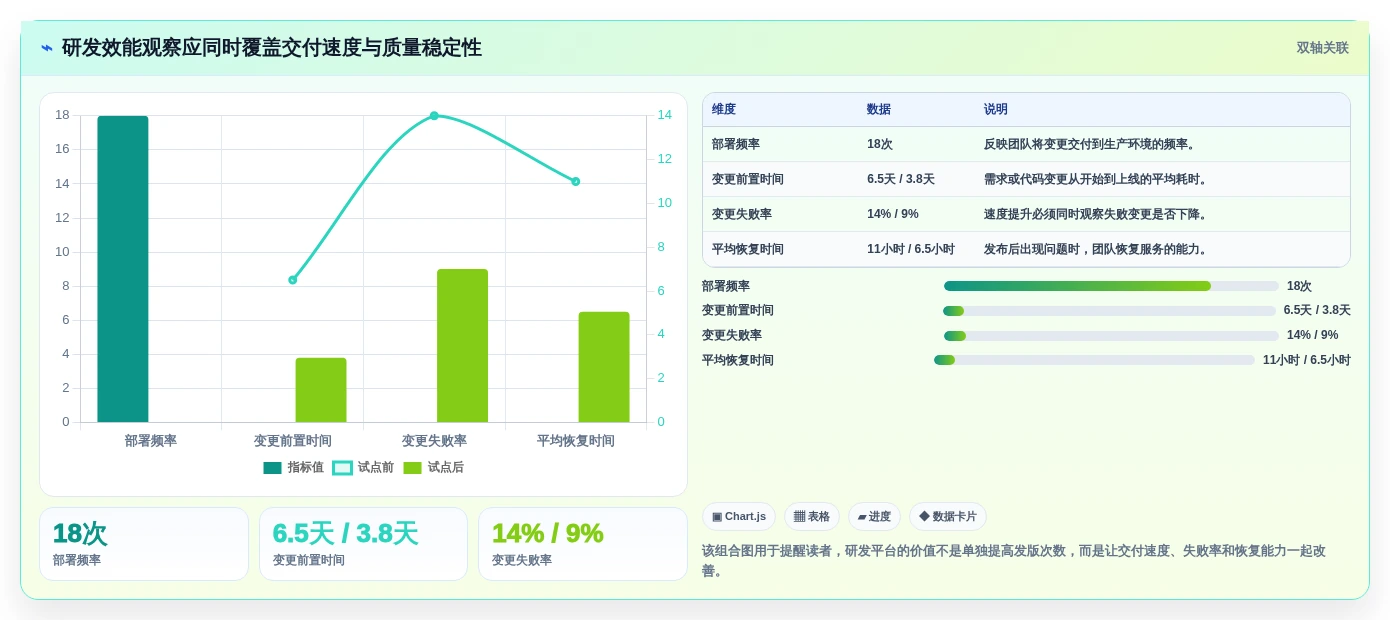This screenshot has height=620, width=1390.
Task: Click the lightning icon beside the title
Action: (47, 48)
